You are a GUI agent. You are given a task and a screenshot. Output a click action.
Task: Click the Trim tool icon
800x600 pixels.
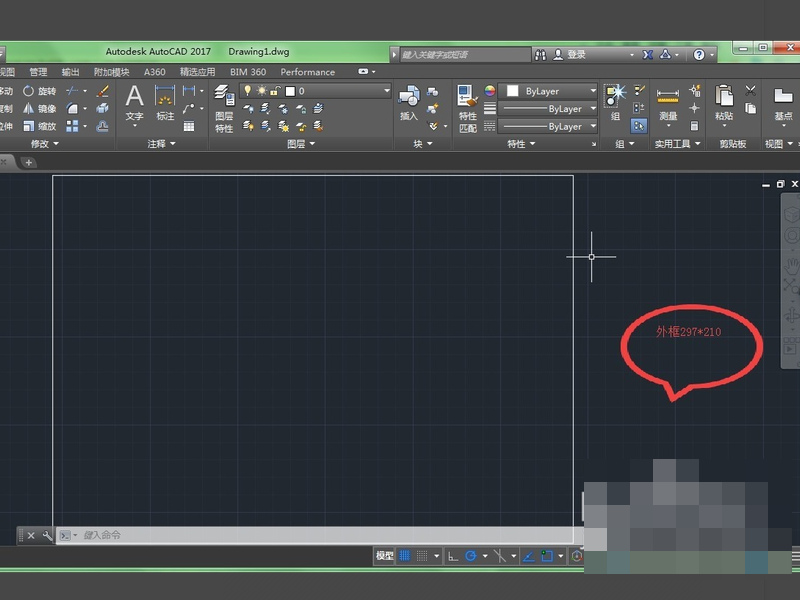click(x=72, y=91)
